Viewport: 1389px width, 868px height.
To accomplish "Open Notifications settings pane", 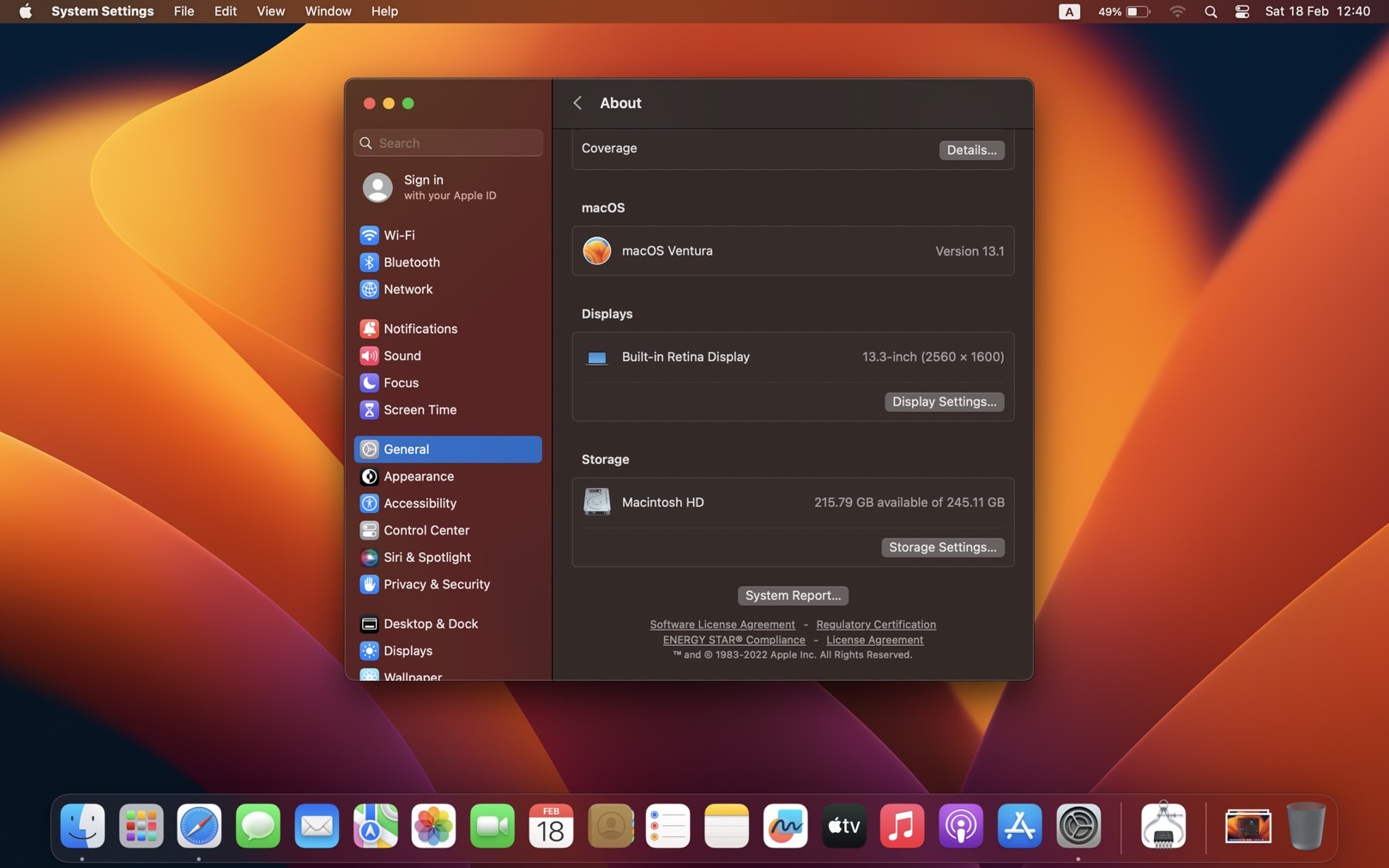I will tap(420, 329).
